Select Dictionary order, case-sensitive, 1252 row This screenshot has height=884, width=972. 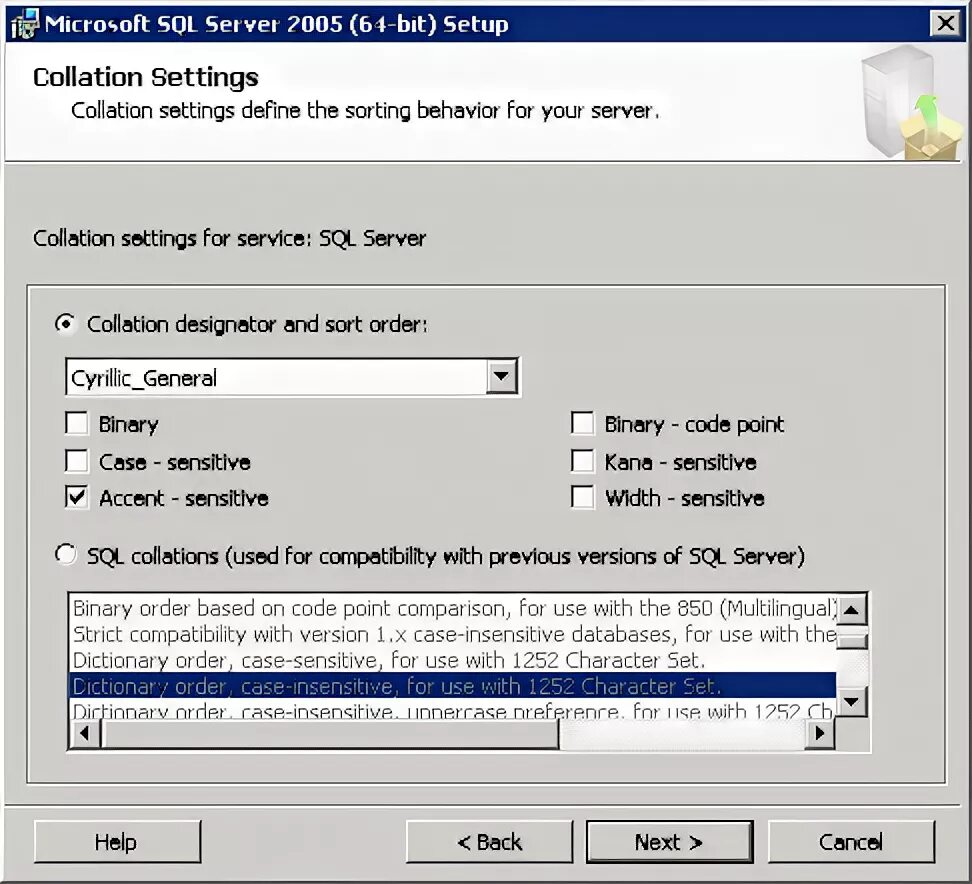coord(453,661)
